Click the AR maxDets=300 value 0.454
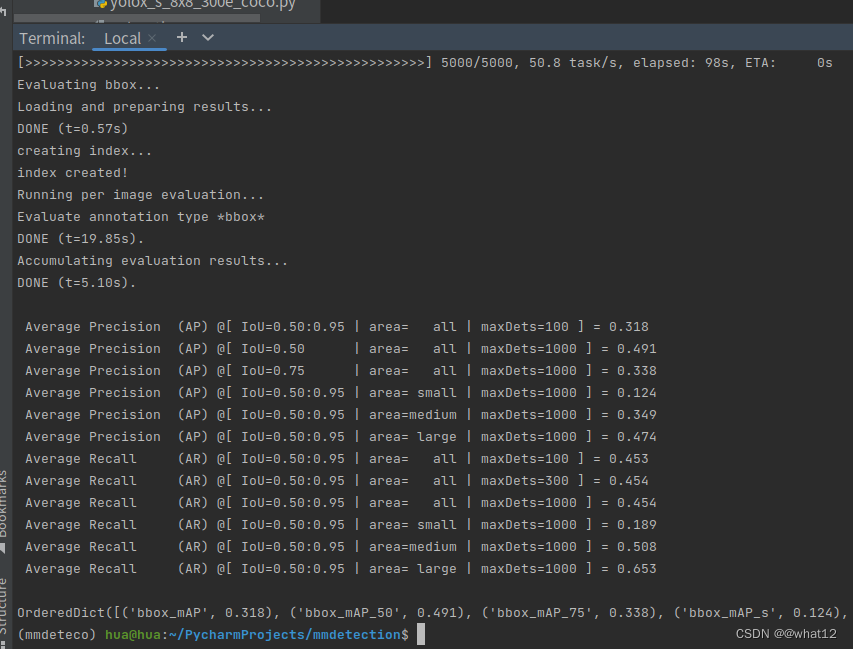The height and width of the screenshot is (649, 853). 628,481
